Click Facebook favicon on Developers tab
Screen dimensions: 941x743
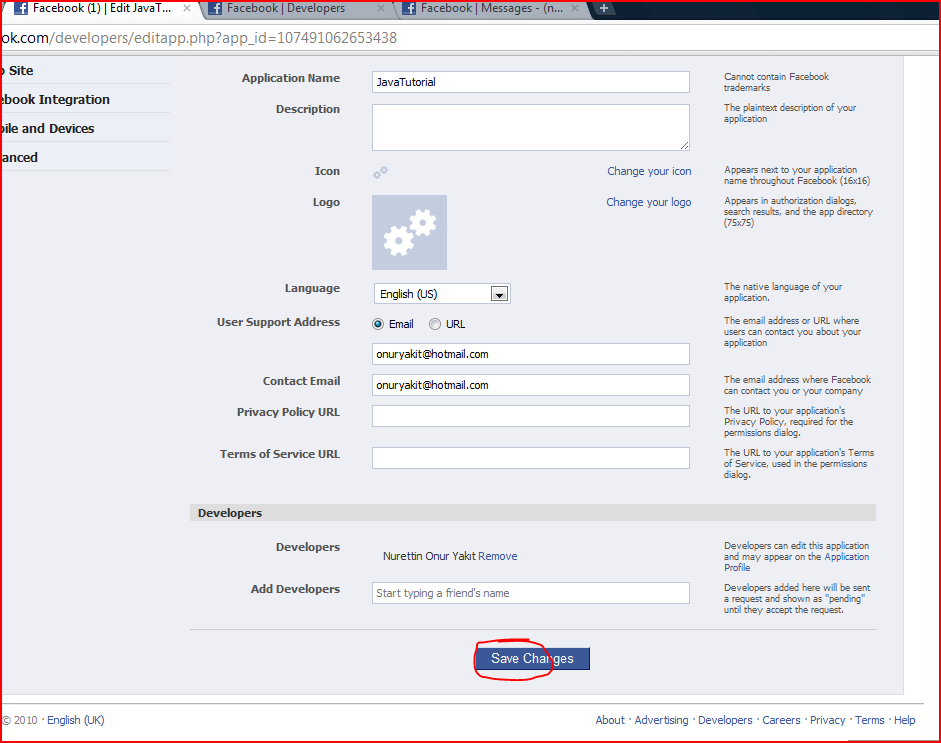pos(215,8)
